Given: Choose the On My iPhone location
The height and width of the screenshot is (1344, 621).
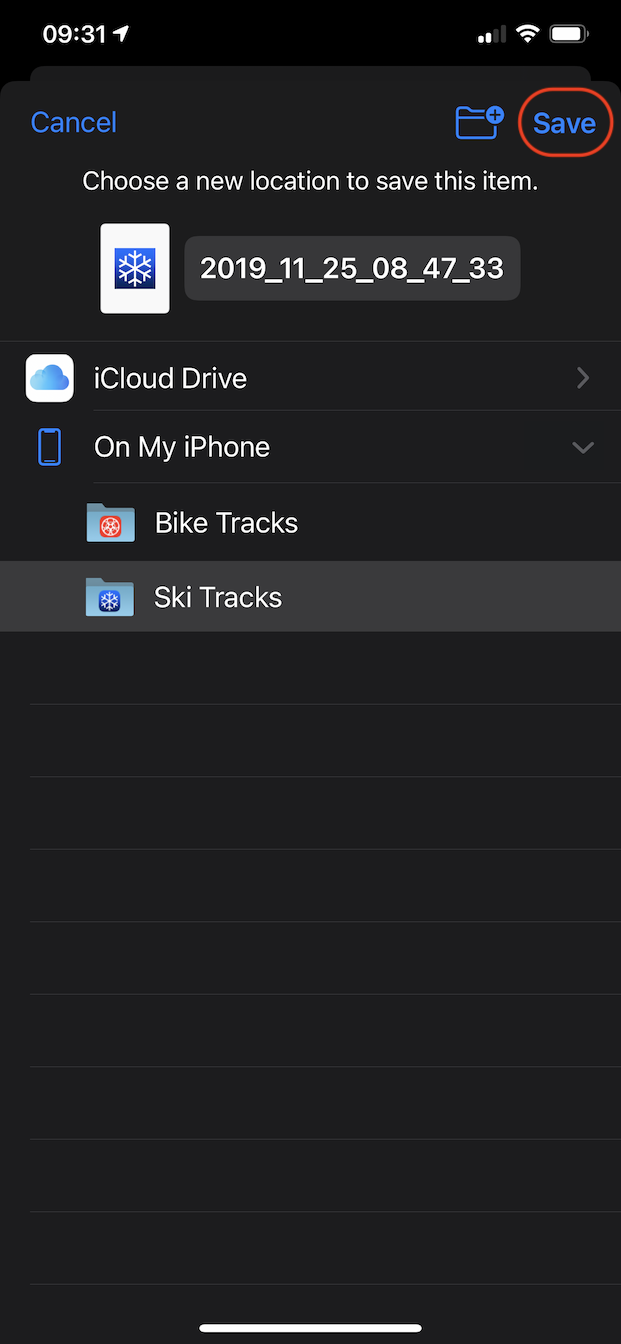Looking at the screenshot, I should coord(310,447).
